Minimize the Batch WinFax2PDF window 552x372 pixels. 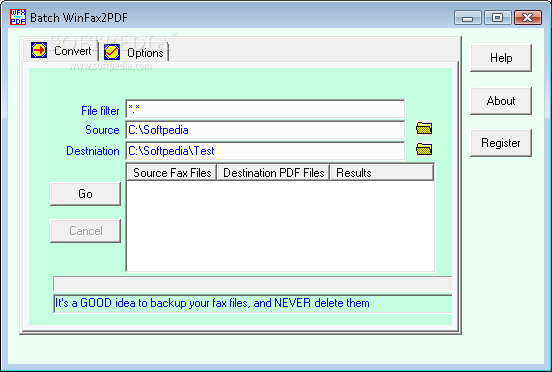pos(468,17)
